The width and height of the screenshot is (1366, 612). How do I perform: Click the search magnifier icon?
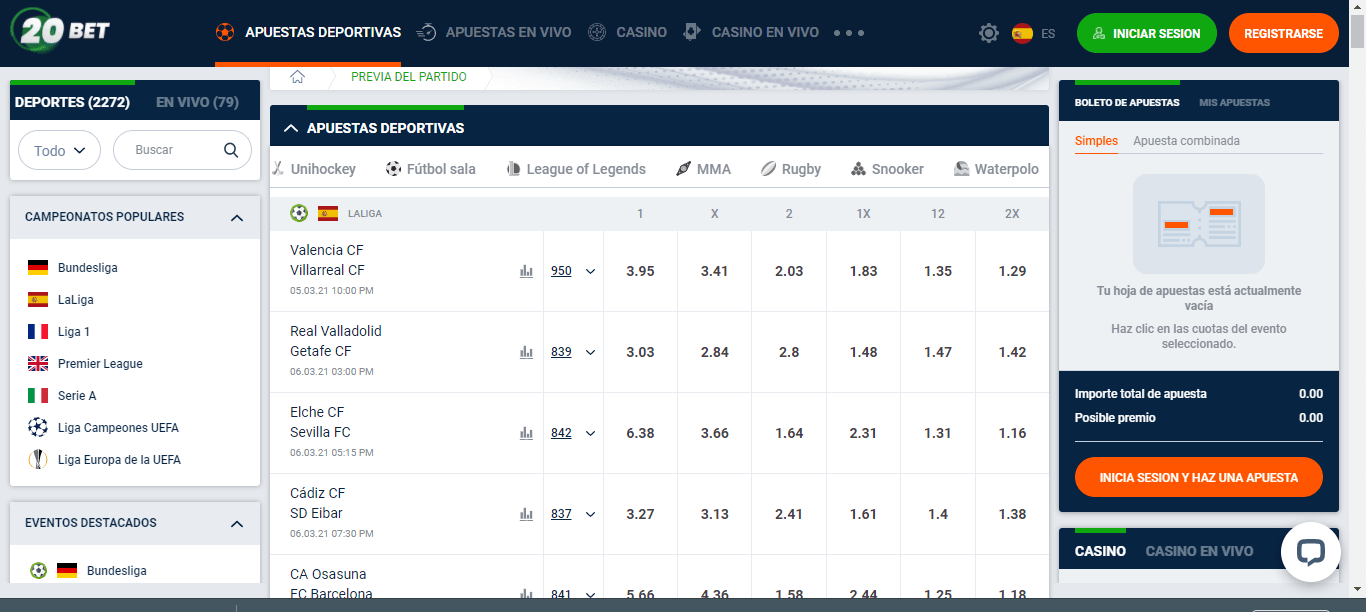coord(231,150)
